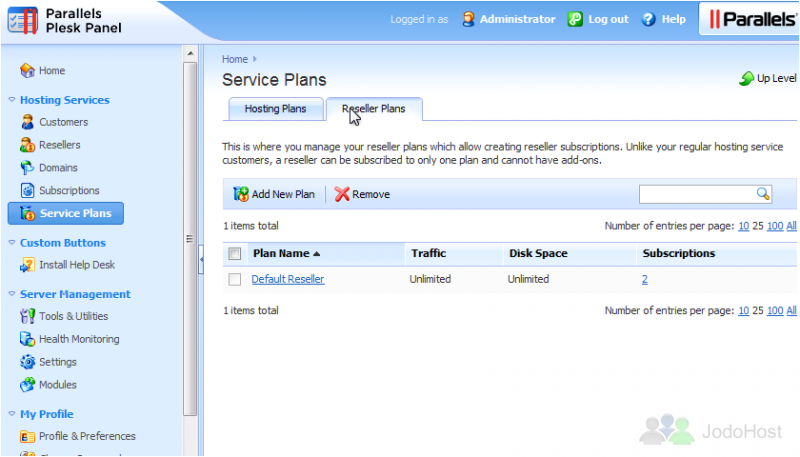
Task: Sort by Plan Name ascending arrow
Action: [x=317, y=253]
